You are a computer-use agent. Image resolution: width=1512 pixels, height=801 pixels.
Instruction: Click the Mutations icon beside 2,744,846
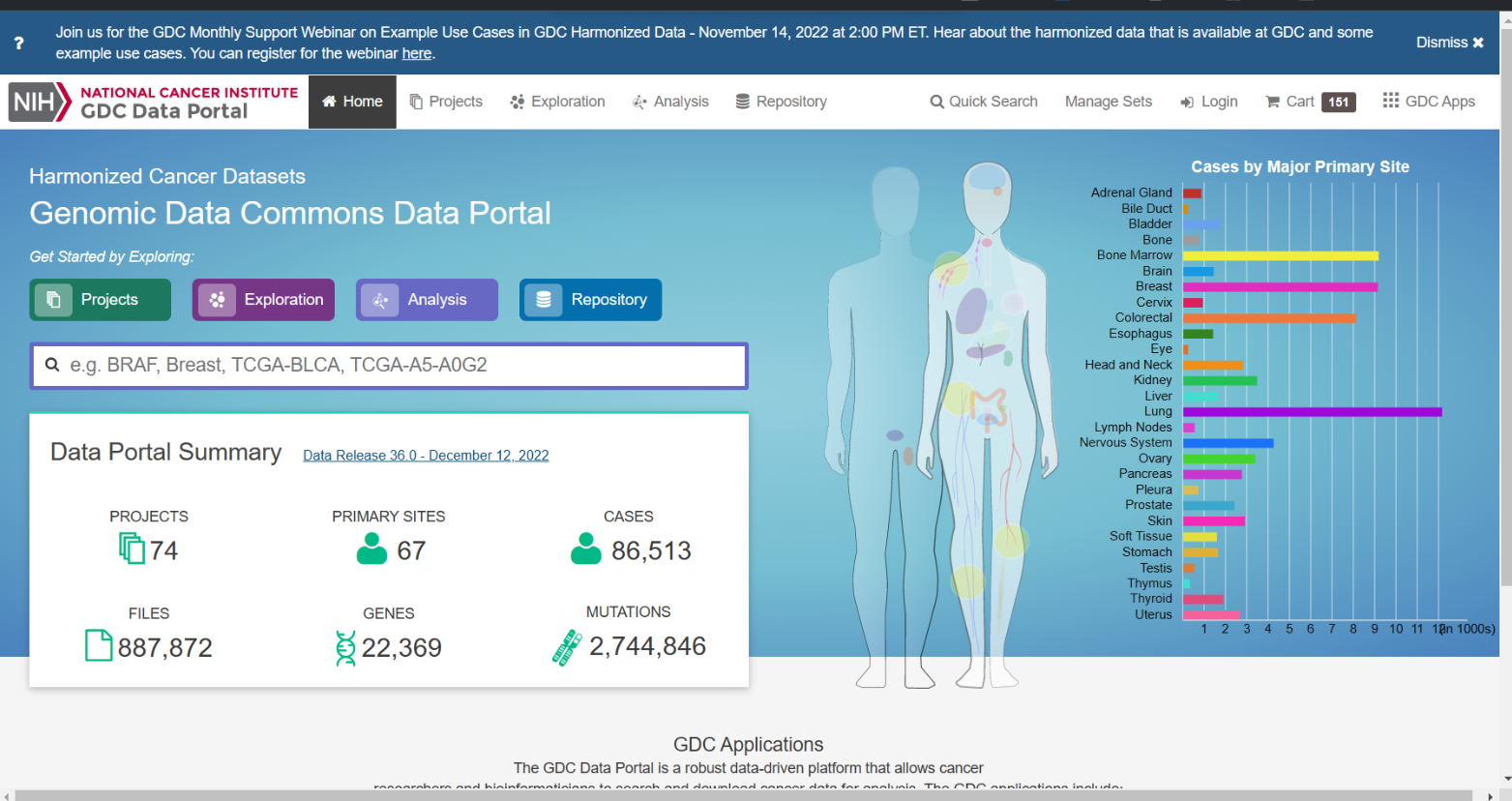pyautogui.click(x=568, y=647)
